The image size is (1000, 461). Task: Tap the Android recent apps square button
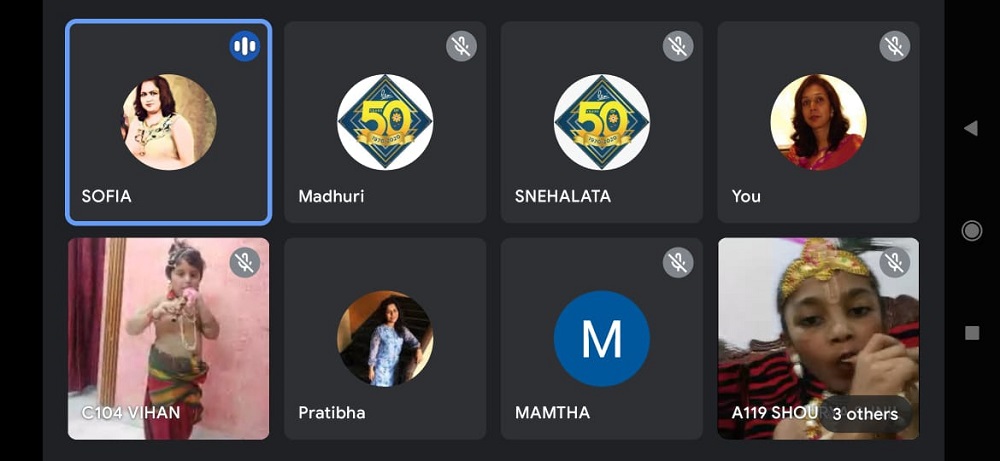click(971, 332)
